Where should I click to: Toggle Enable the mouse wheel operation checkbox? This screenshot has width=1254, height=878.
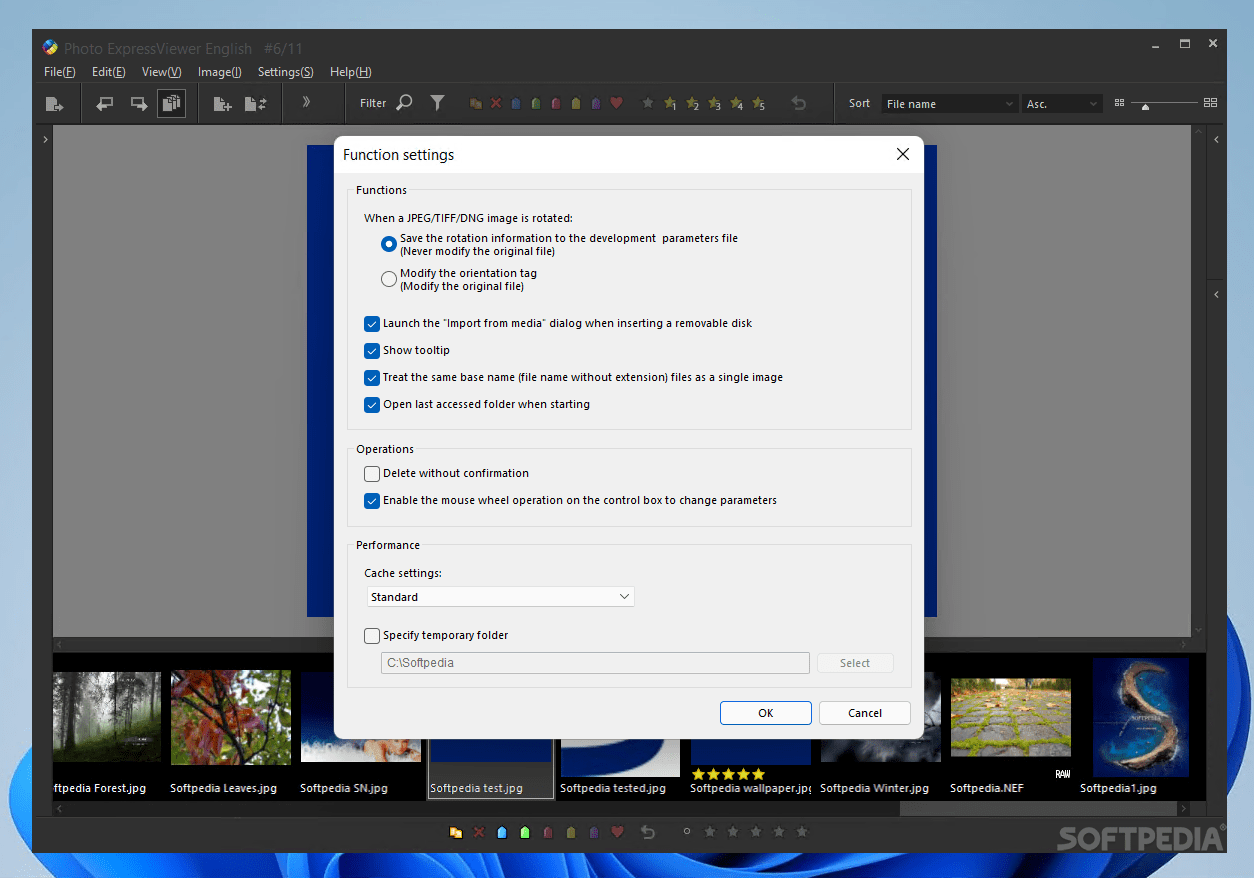click(x=372, y=501)
